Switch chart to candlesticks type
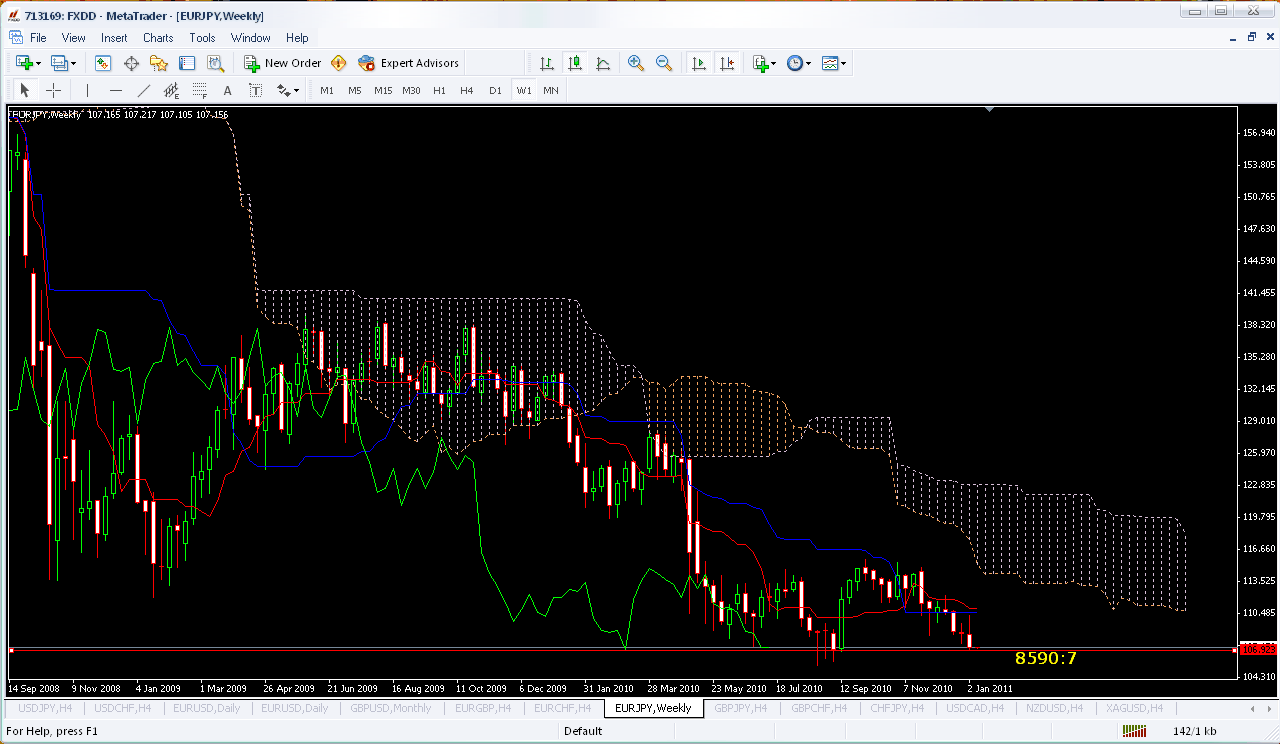 [575, 63]
